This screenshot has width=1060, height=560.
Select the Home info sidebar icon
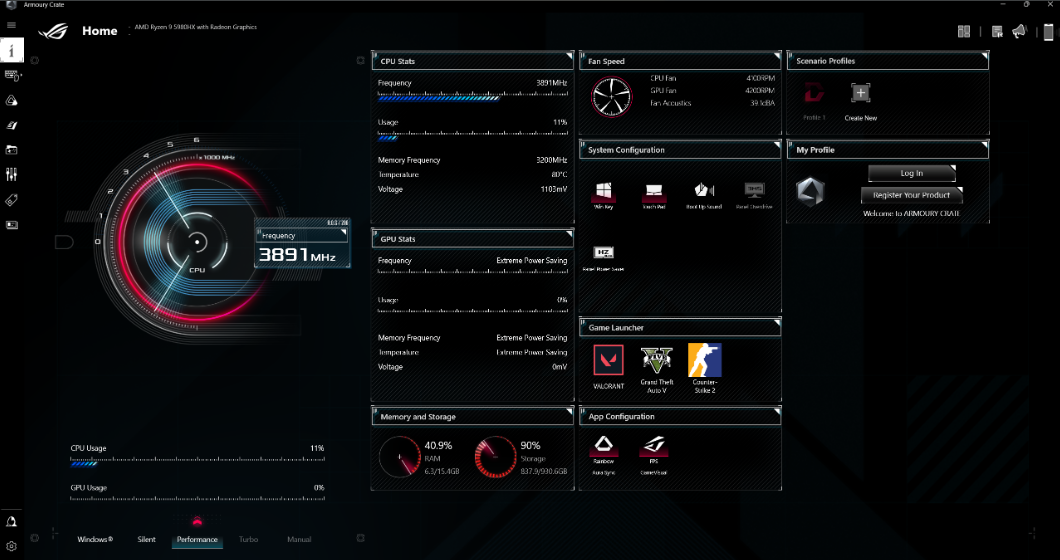coord(11,50)
